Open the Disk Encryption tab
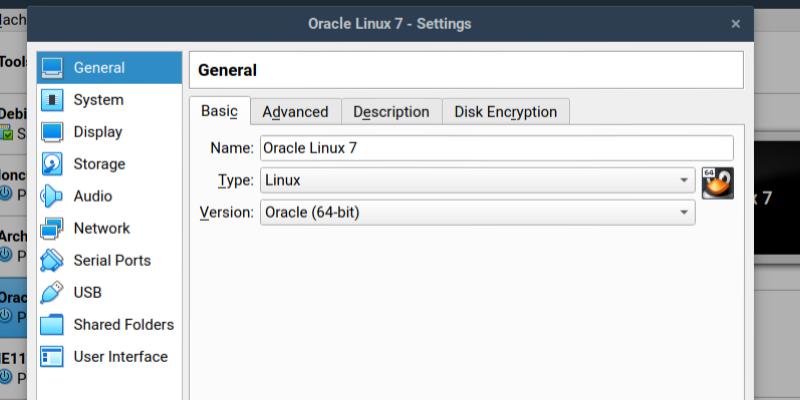The image size is (800, 400). click(x=505, y=112)
